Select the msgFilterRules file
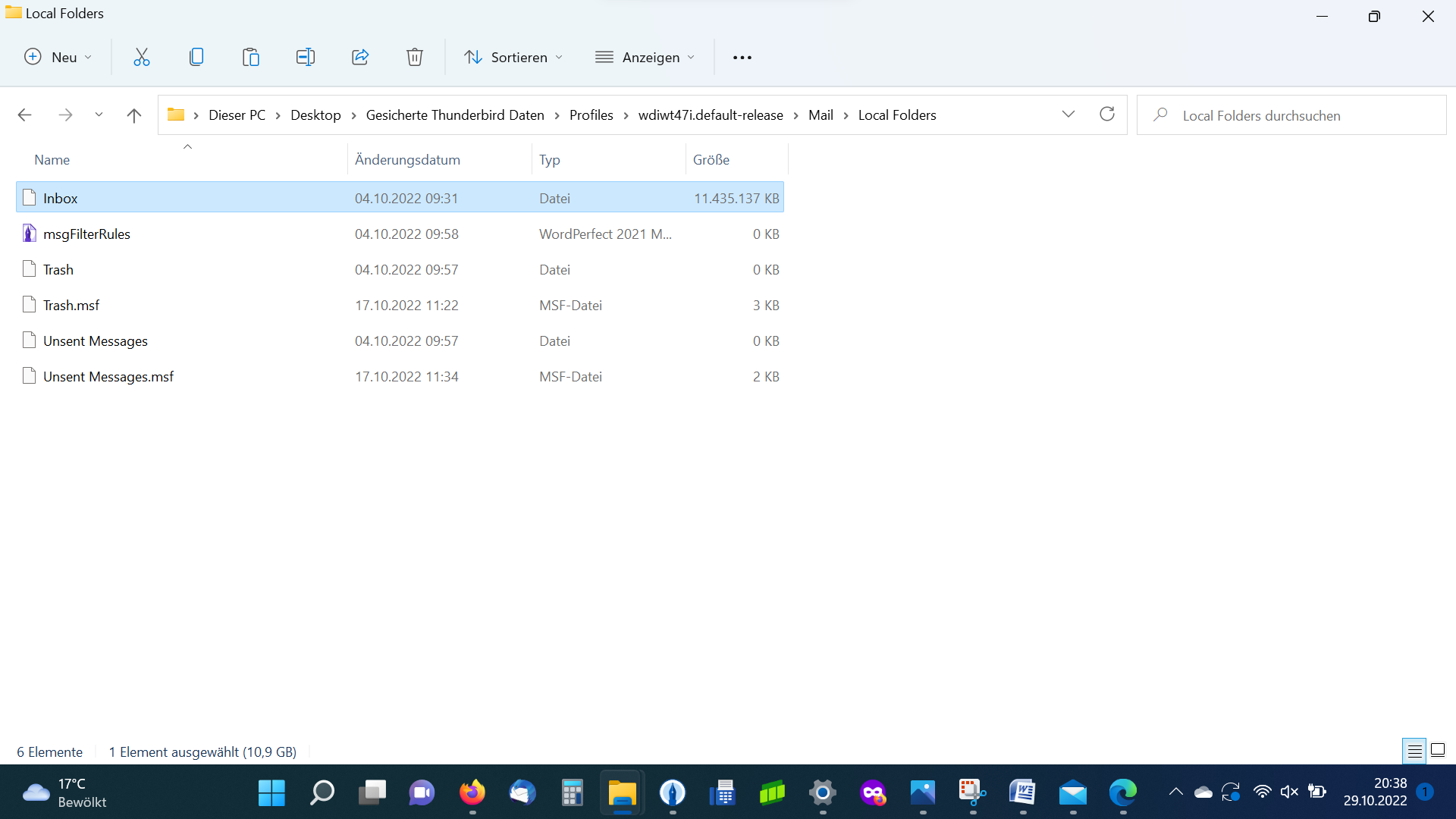 86,234
